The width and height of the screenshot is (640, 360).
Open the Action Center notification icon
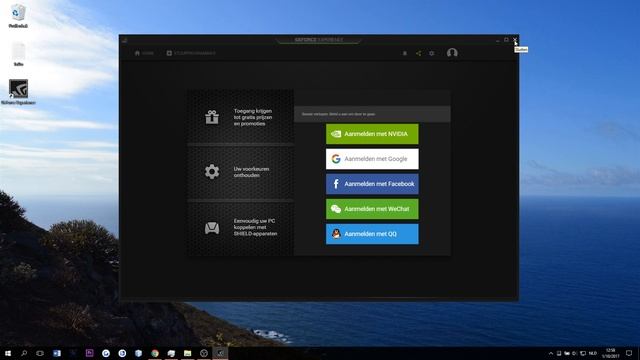coord(629,353)
